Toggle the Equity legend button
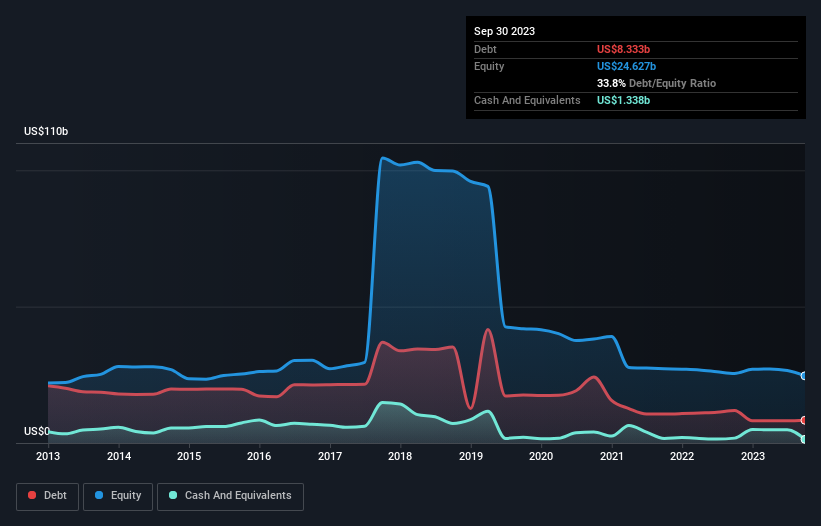Image resolution: width=821 pixels, height=526 pixels. (118, 496)
